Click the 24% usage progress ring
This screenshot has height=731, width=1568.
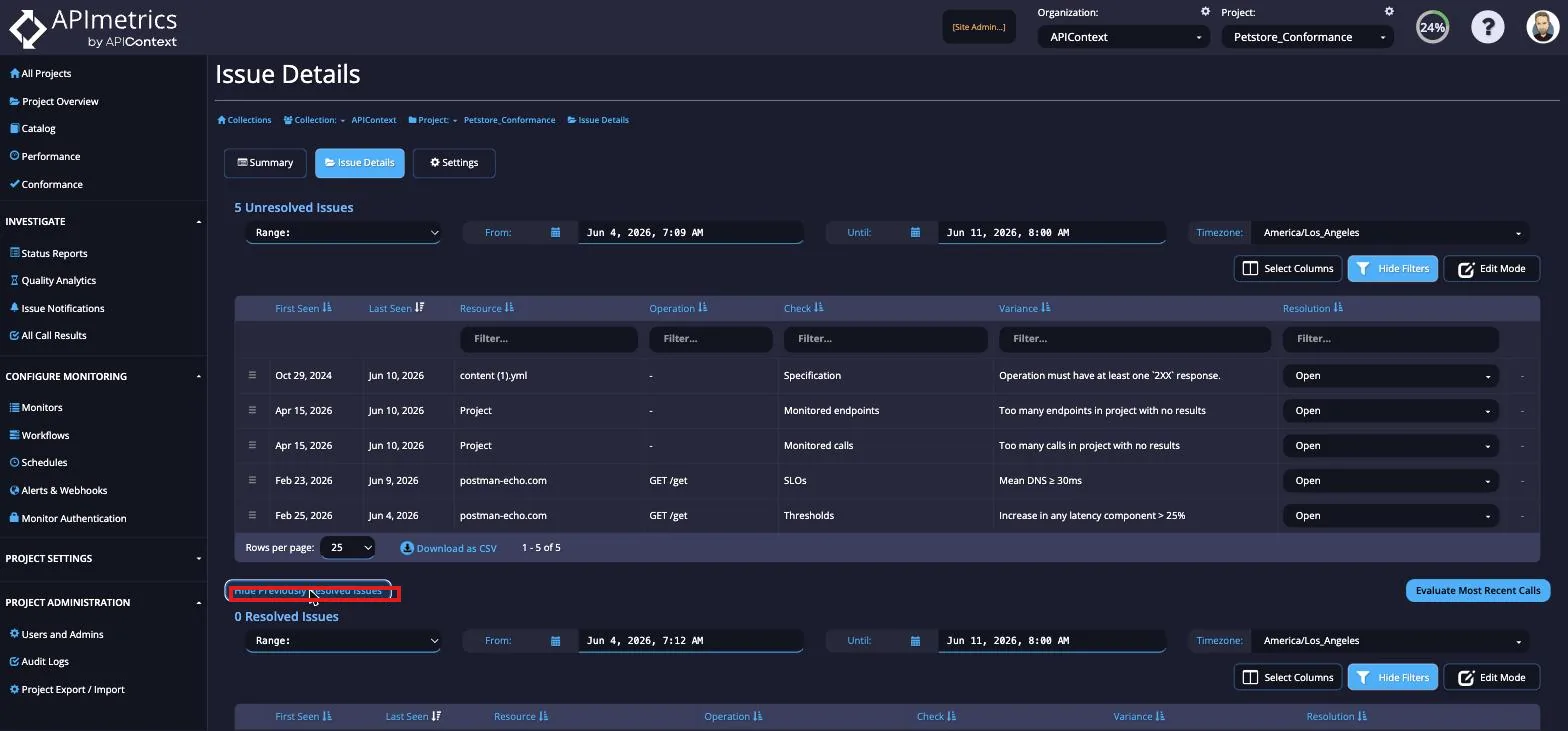[x=1432, y=27]
